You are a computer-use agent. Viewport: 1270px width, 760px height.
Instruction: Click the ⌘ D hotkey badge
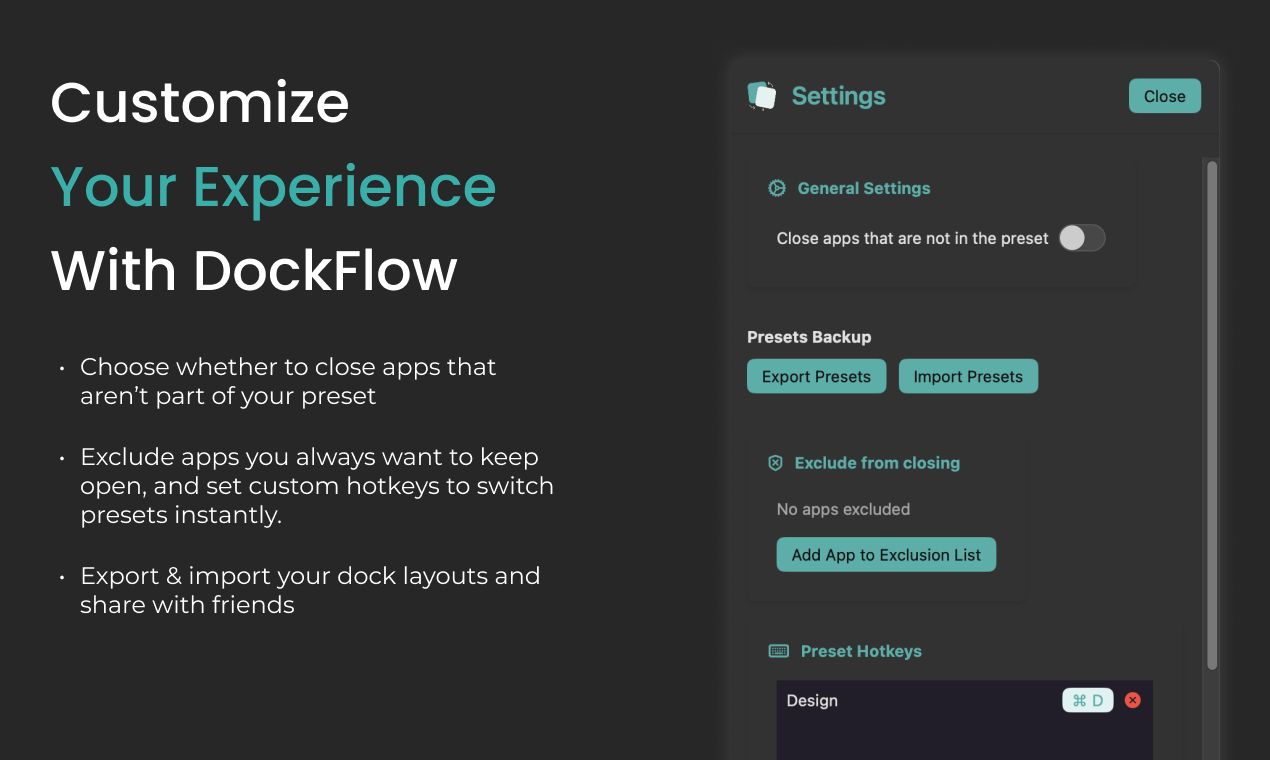pos(1088,700)
